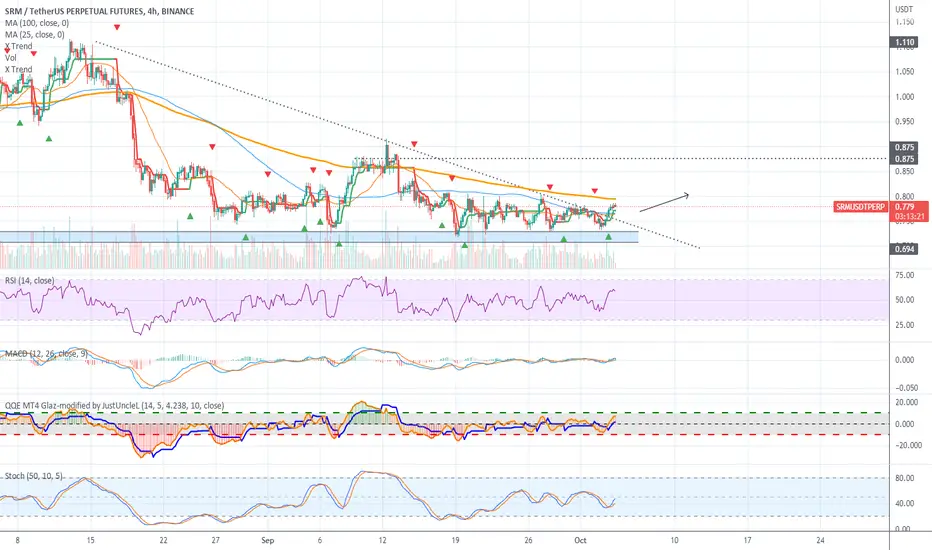The height and width of the screenshot is (550, 932).
Task: Click the 1.000 price scale value
Action: coord(905,97)
